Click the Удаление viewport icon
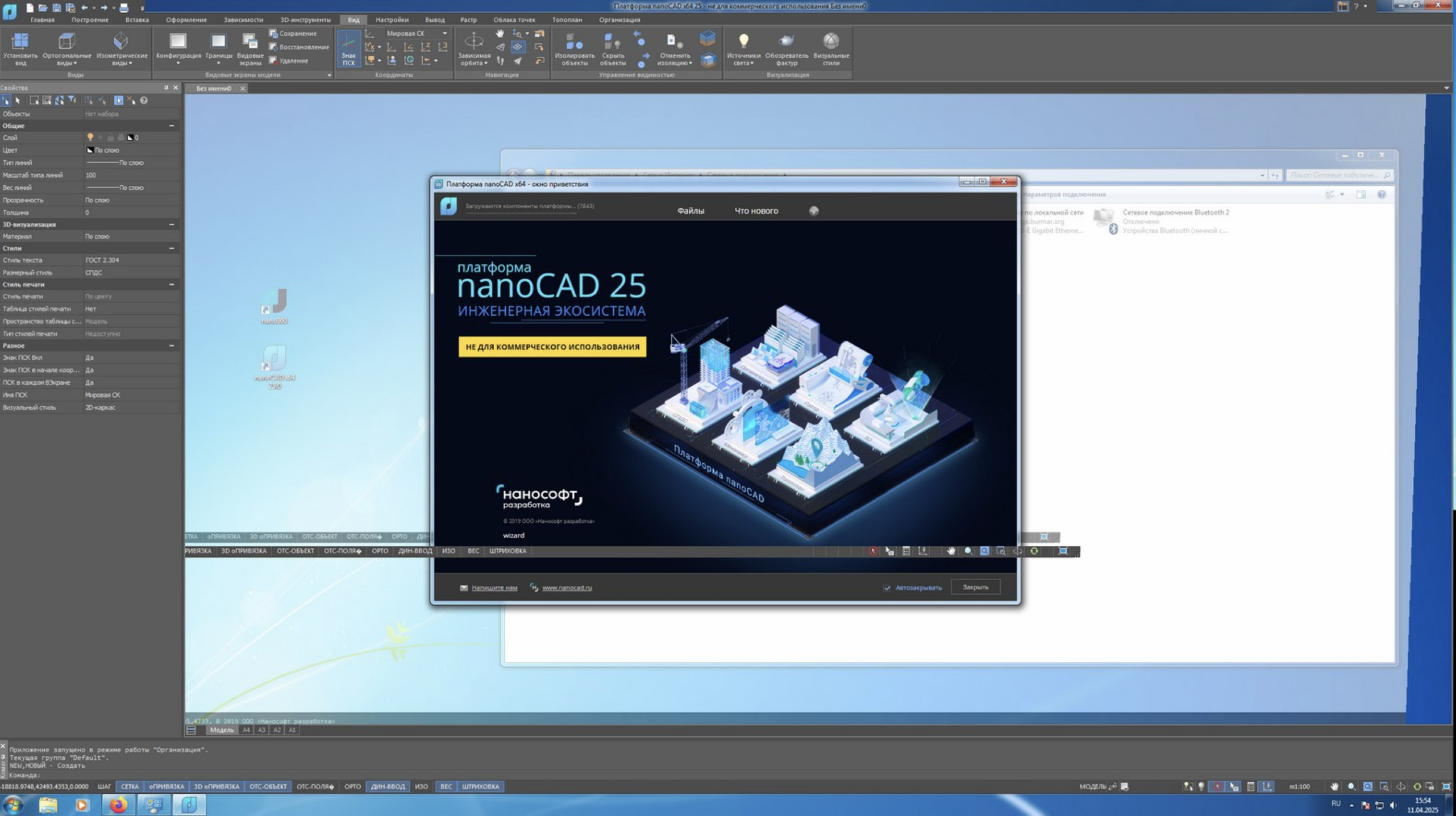The height and width of the screenshot is (816, 1456). 273,60
